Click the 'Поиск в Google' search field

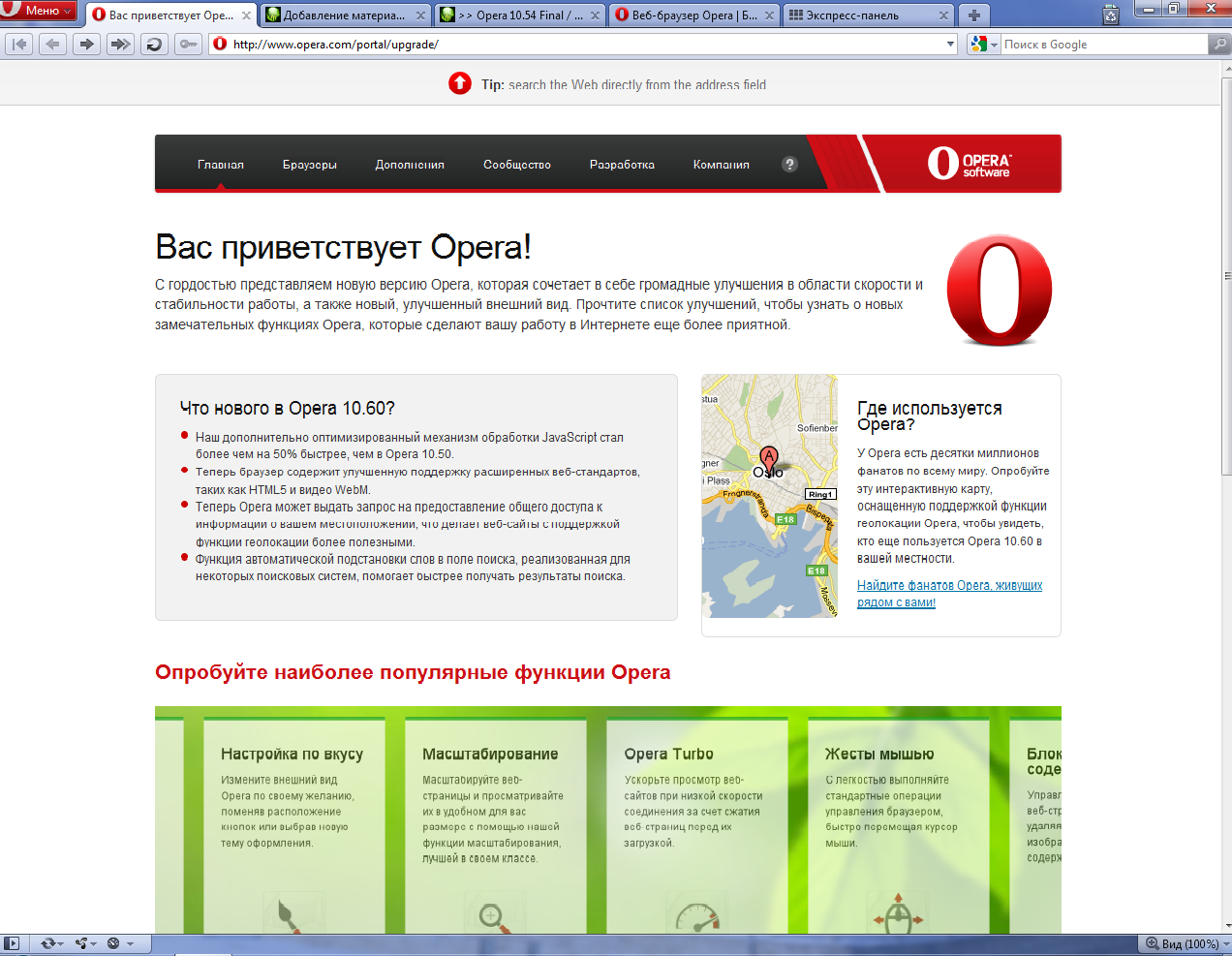click(1104, 44)
